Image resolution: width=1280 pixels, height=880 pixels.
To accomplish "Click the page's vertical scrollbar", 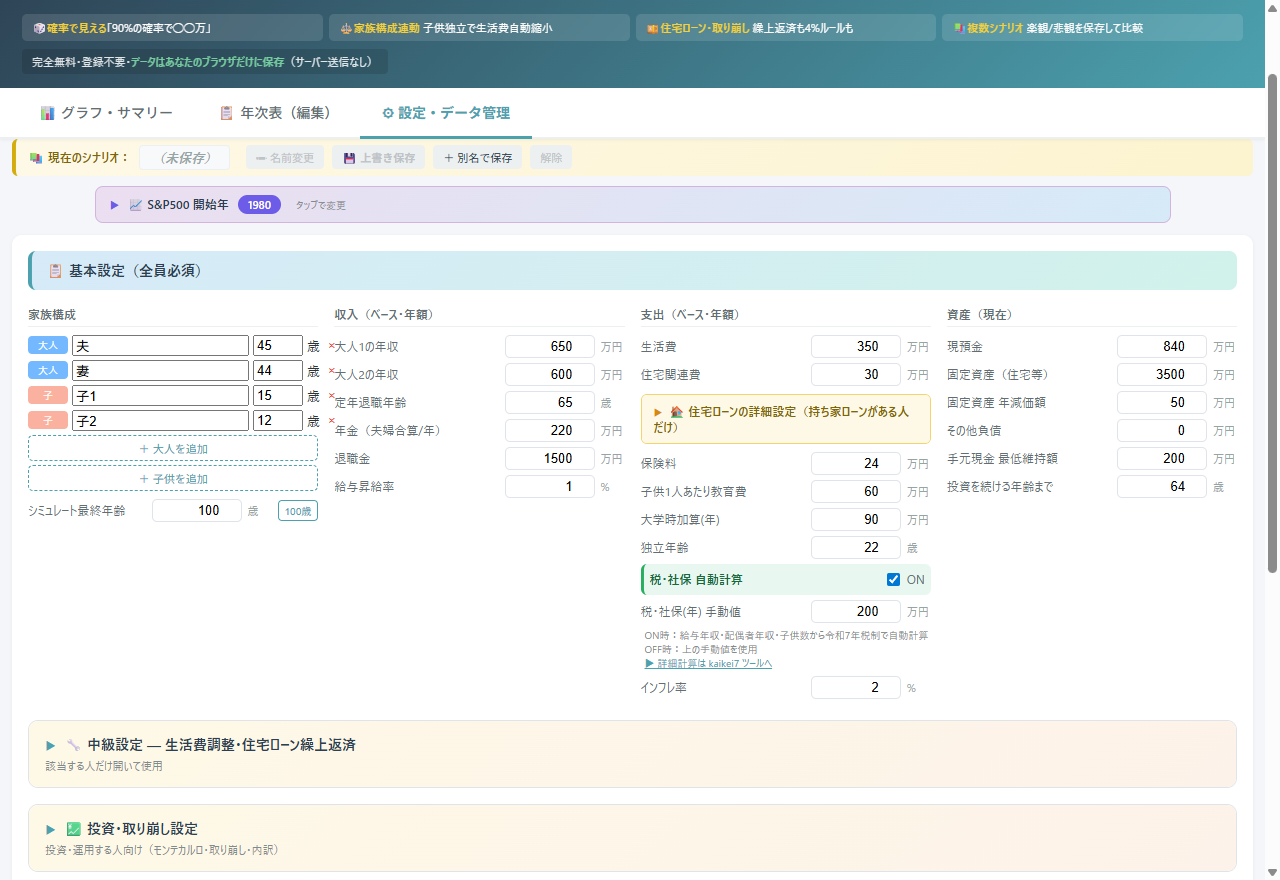I will coord(1272,323).
